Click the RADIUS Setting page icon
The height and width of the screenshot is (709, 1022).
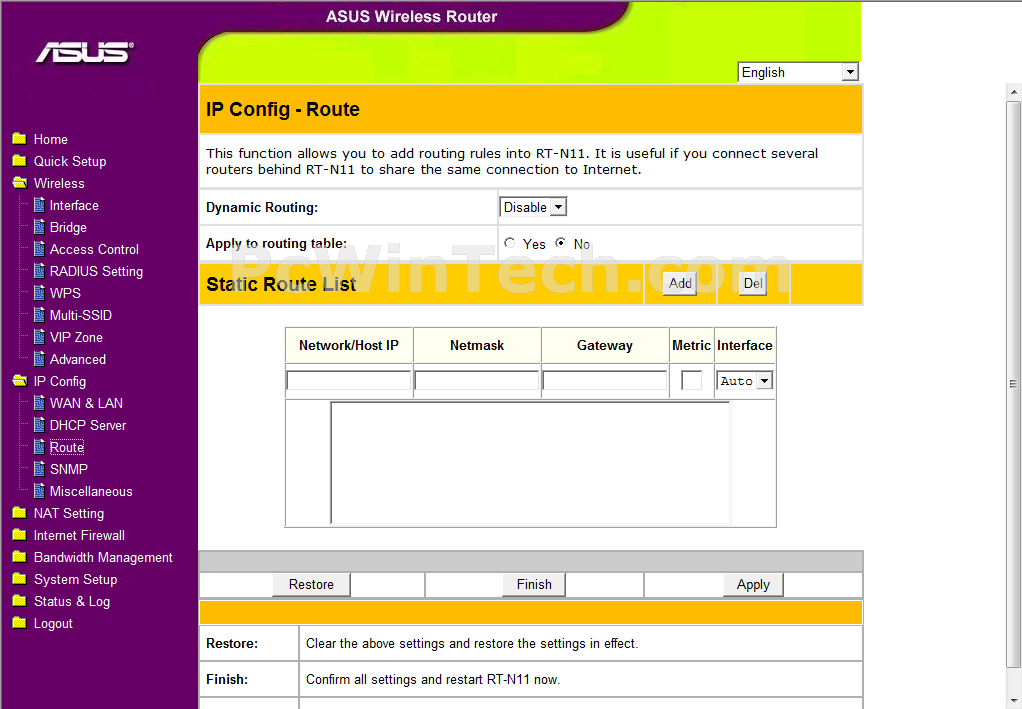tap(39, 271)
